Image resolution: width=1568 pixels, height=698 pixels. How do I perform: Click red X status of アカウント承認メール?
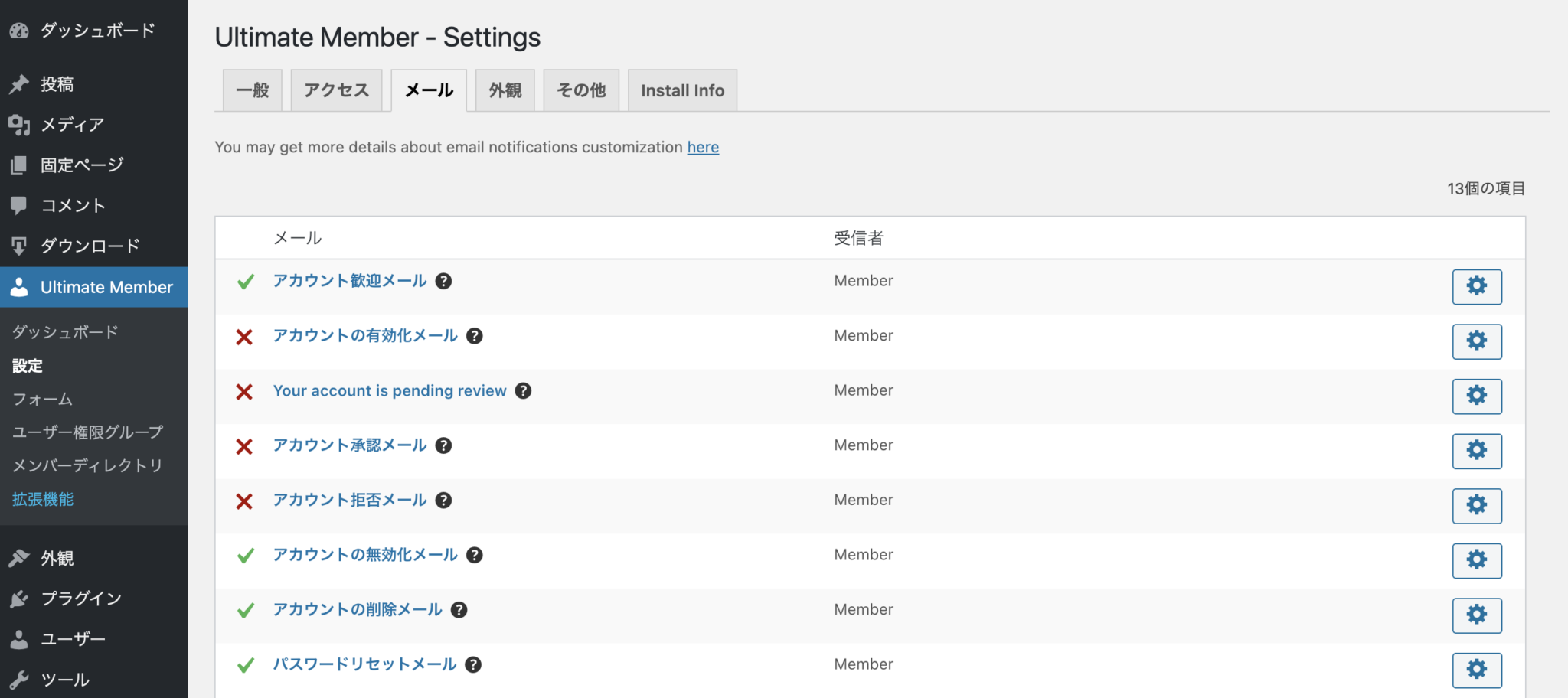pyautogui.click(x=244, y=446)
